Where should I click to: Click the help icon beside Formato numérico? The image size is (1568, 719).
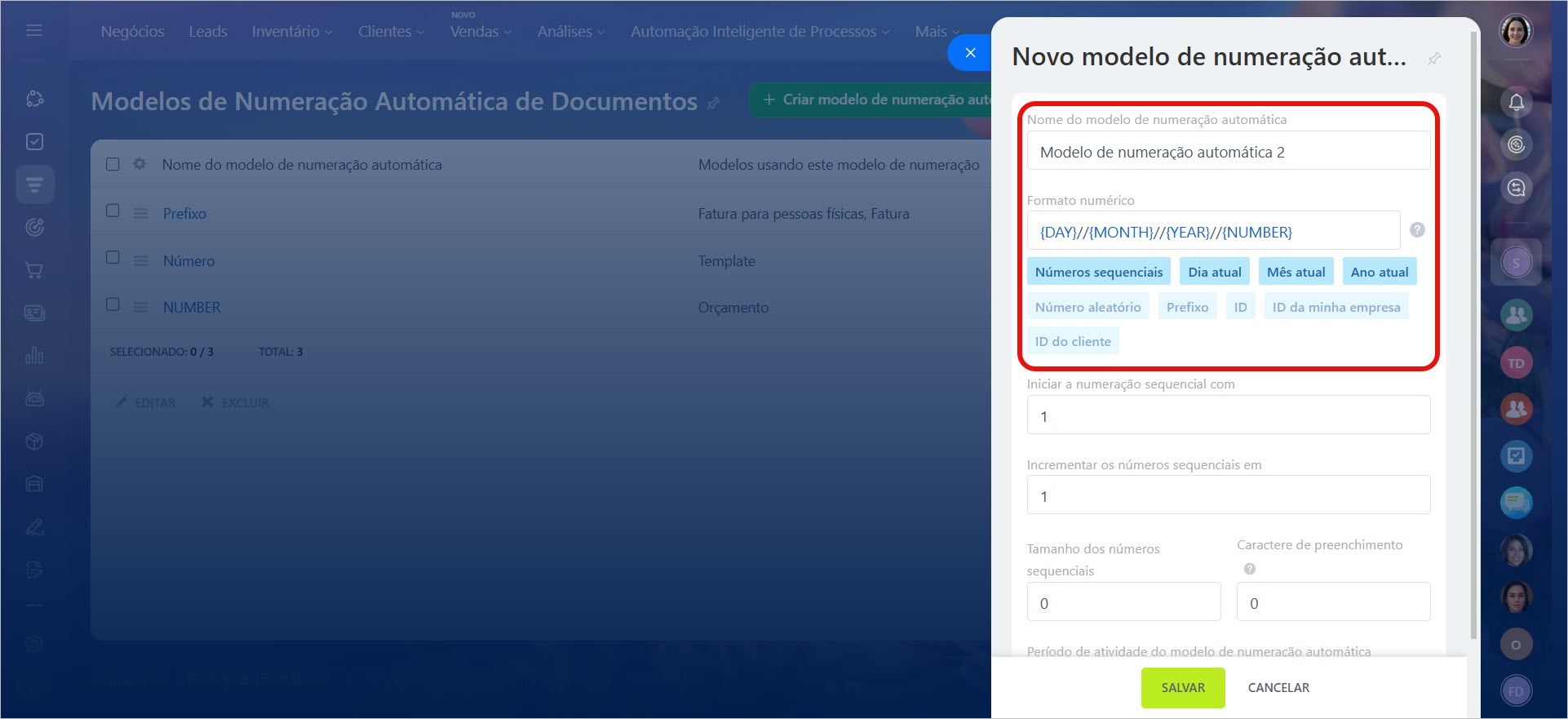[x=1417, y=230]
